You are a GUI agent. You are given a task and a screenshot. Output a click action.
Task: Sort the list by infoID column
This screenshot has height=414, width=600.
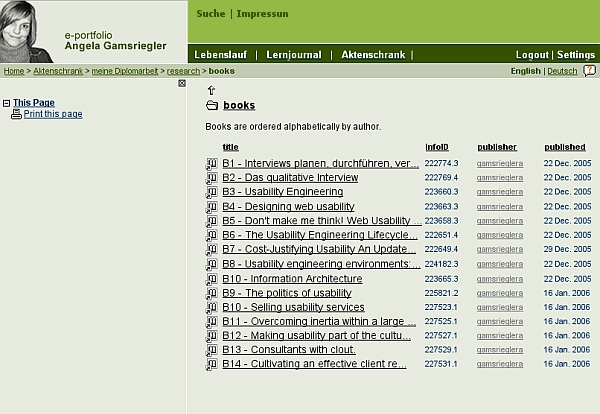(437, 147)
